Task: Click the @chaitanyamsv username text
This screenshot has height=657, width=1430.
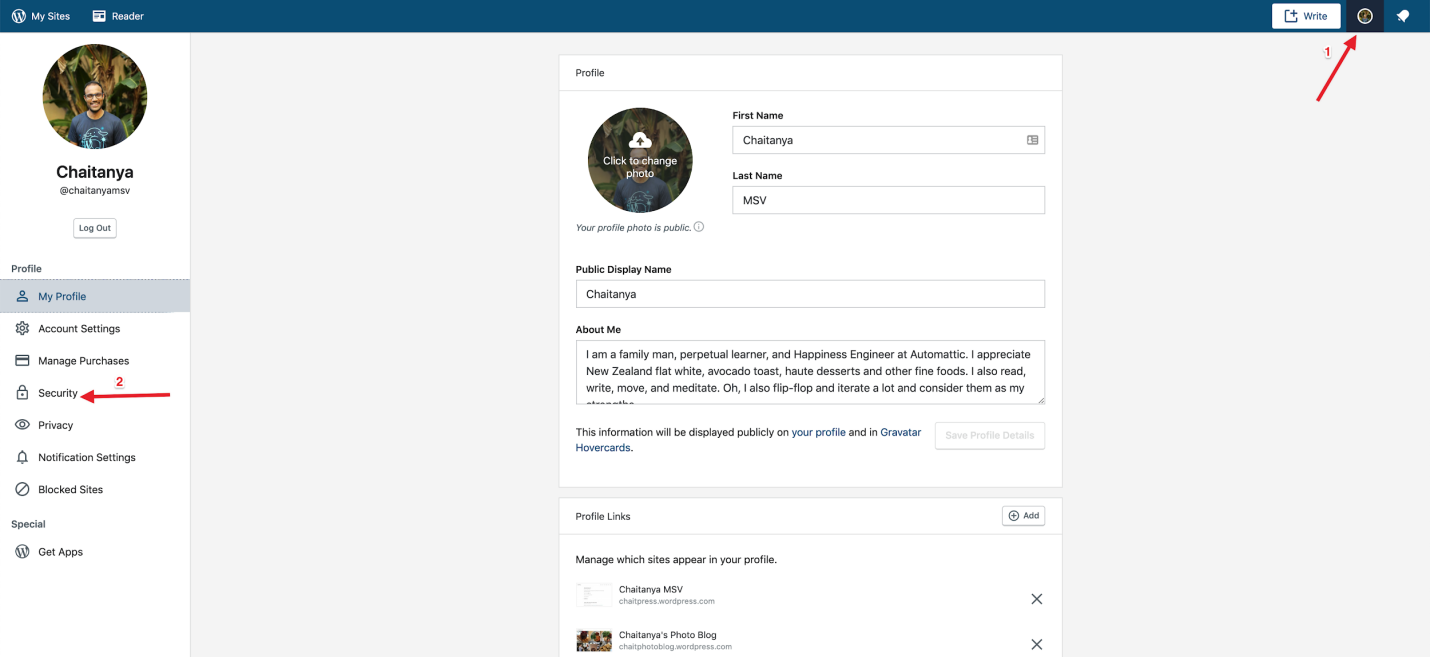Action: [95, 190]
